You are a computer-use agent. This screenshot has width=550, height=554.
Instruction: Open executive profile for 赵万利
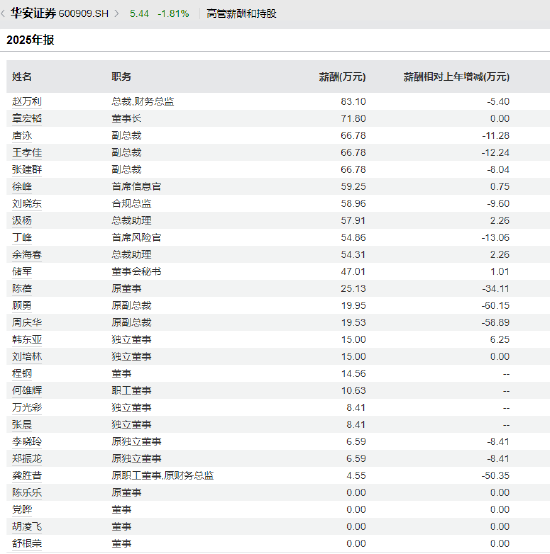point(27,102)
